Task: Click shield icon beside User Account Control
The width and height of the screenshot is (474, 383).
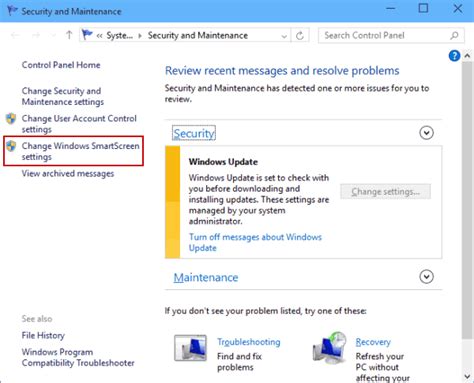Action: [11, 118]
